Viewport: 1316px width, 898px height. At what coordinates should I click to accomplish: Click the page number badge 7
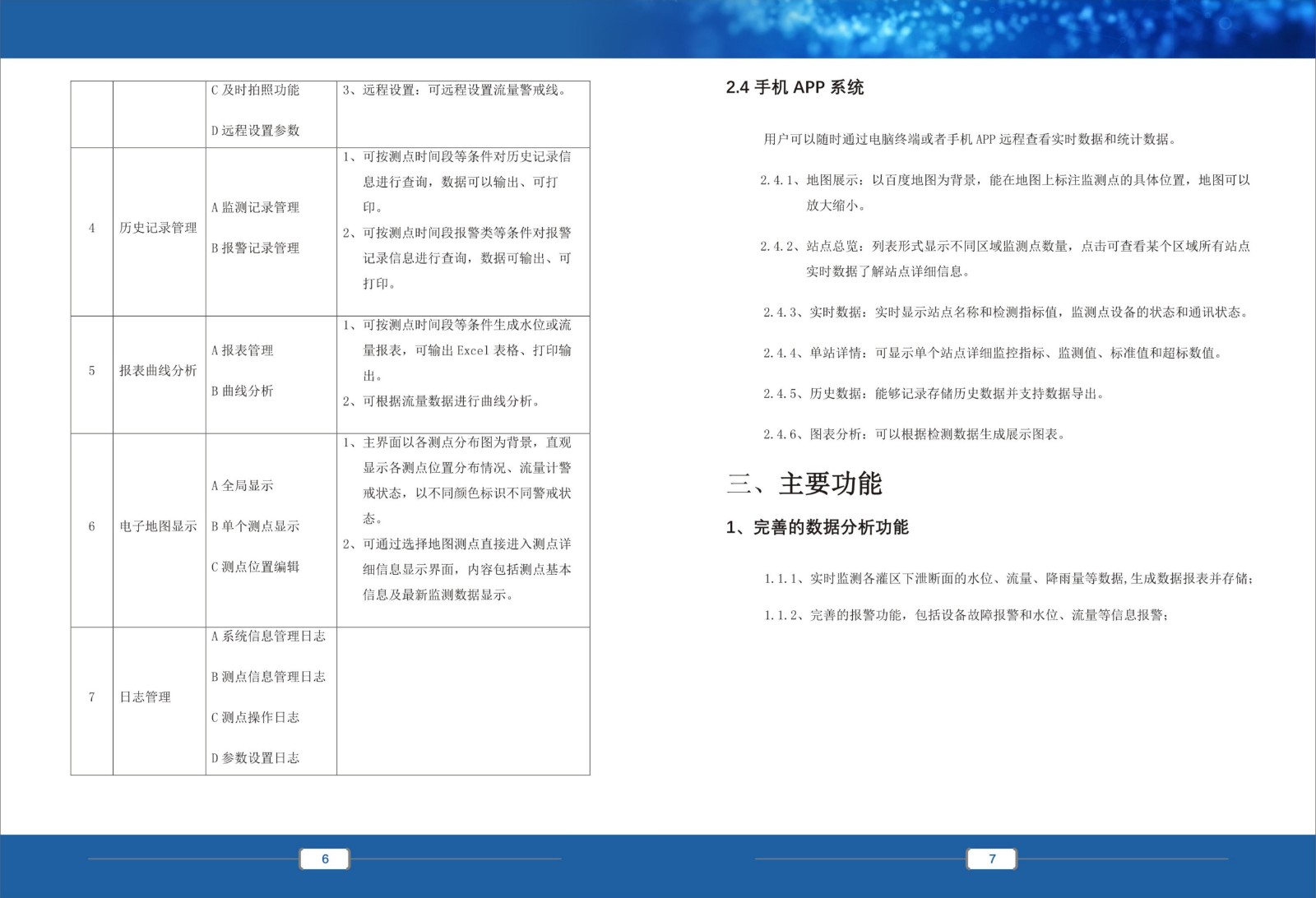991,859
